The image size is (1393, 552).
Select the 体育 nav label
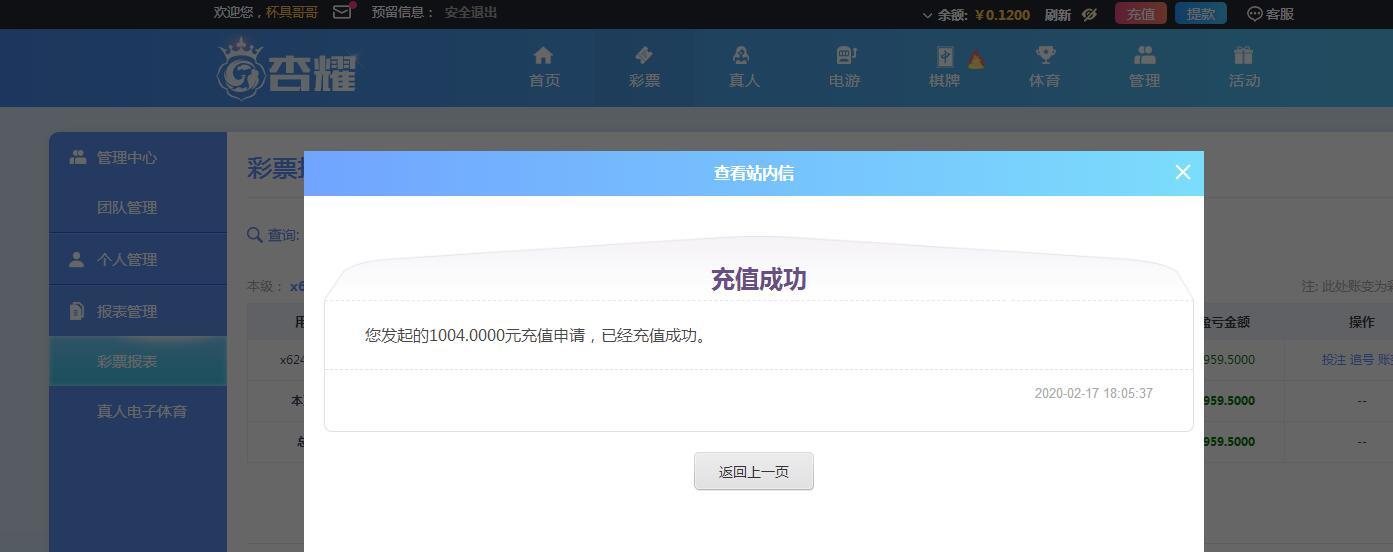(x=1045, y=81)
